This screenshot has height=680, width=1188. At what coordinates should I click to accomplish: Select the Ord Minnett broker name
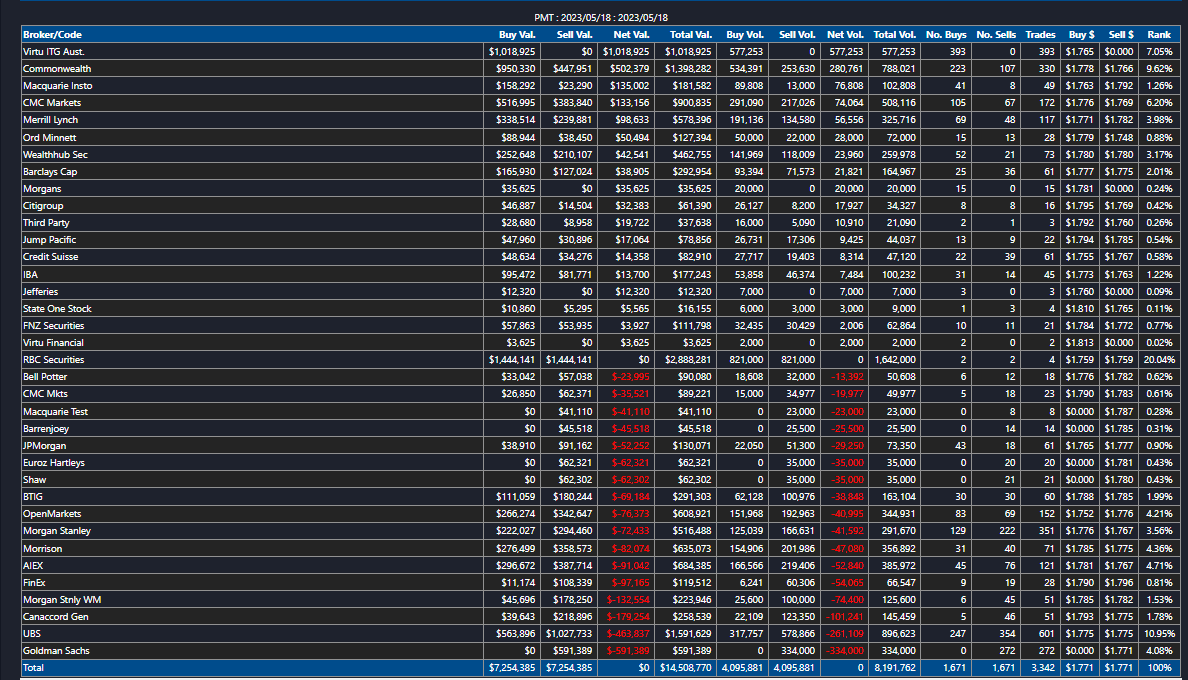point(49,138)
